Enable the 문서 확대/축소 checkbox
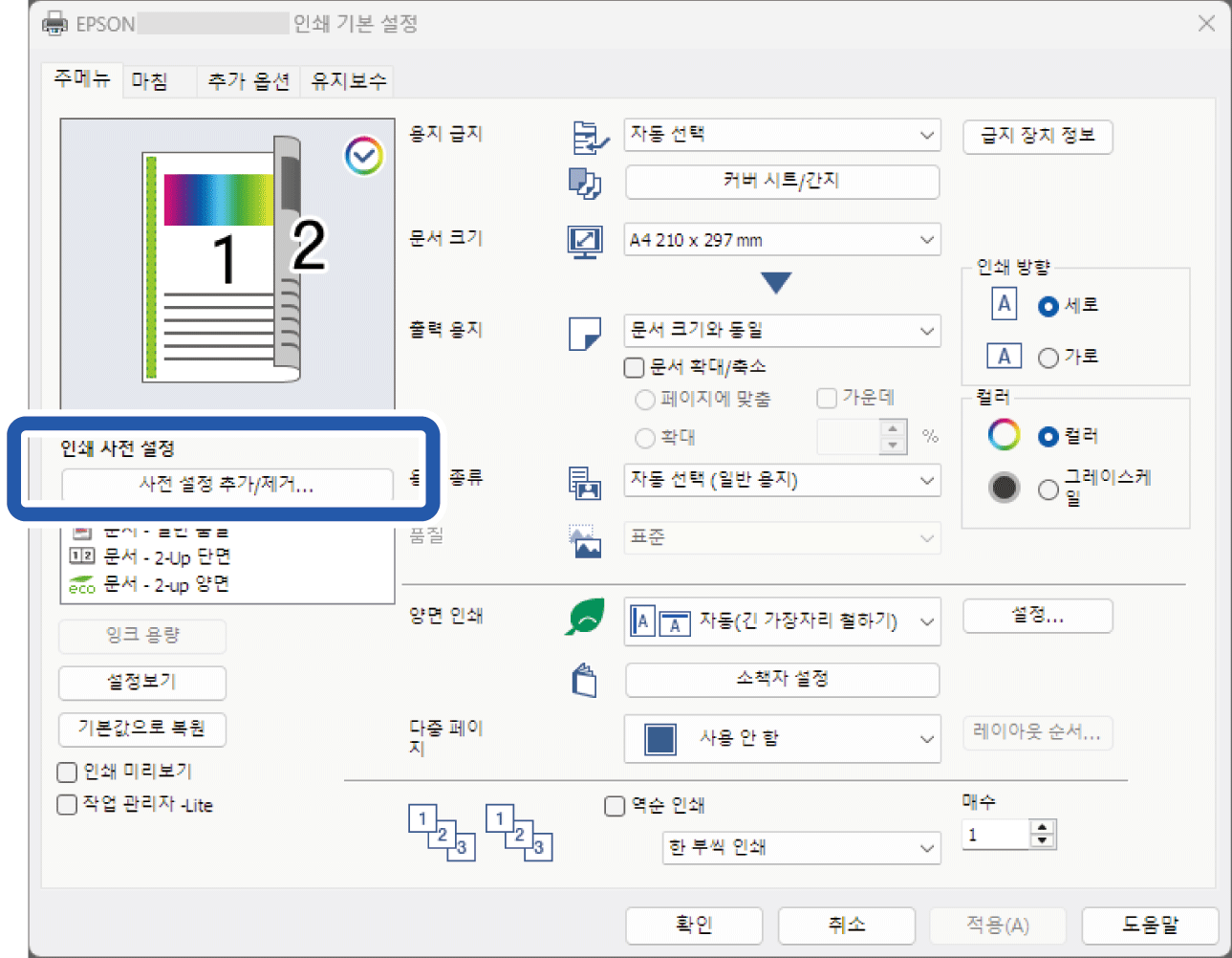This screenshot has height=958, width=1232. point(634,367)
